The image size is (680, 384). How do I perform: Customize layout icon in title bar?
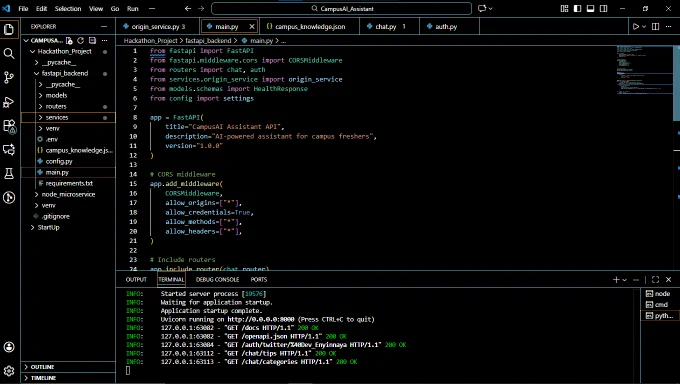pyautogui.click(x=564, y=8)
